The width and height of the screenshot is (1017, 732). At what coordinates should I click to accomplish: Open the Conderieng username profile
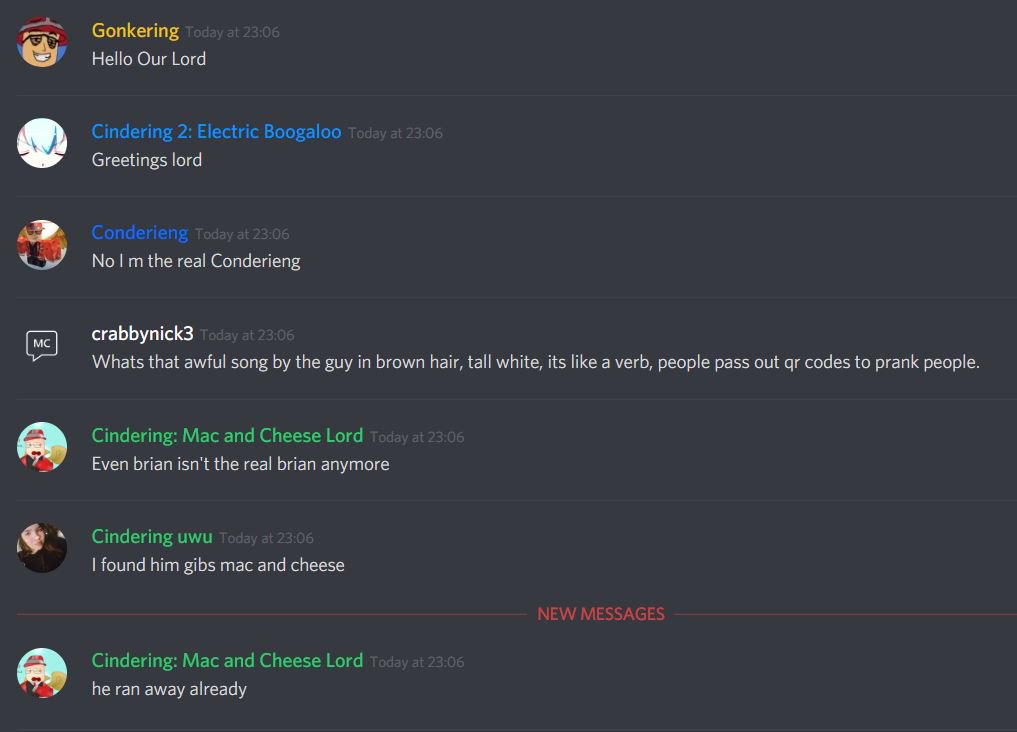point(139,233)
